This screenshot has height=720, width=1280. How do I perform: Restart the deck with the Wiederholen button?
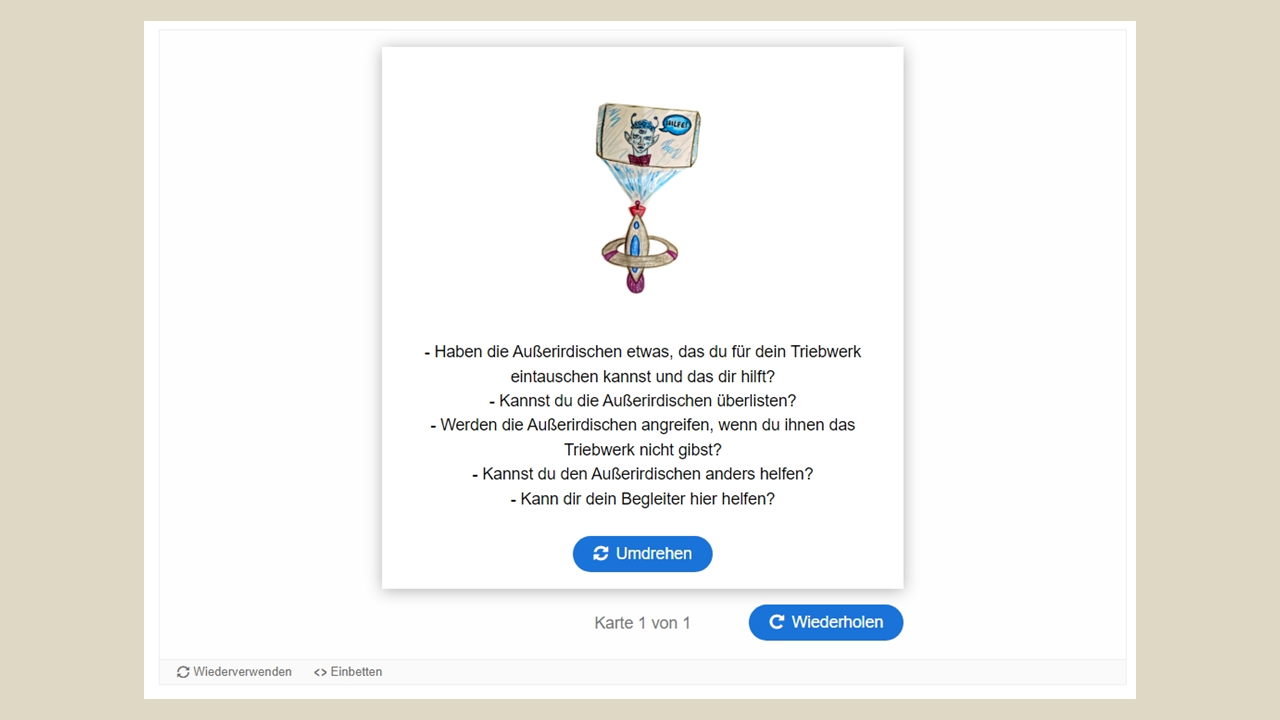pyautogui.click(x=826, y=622)
